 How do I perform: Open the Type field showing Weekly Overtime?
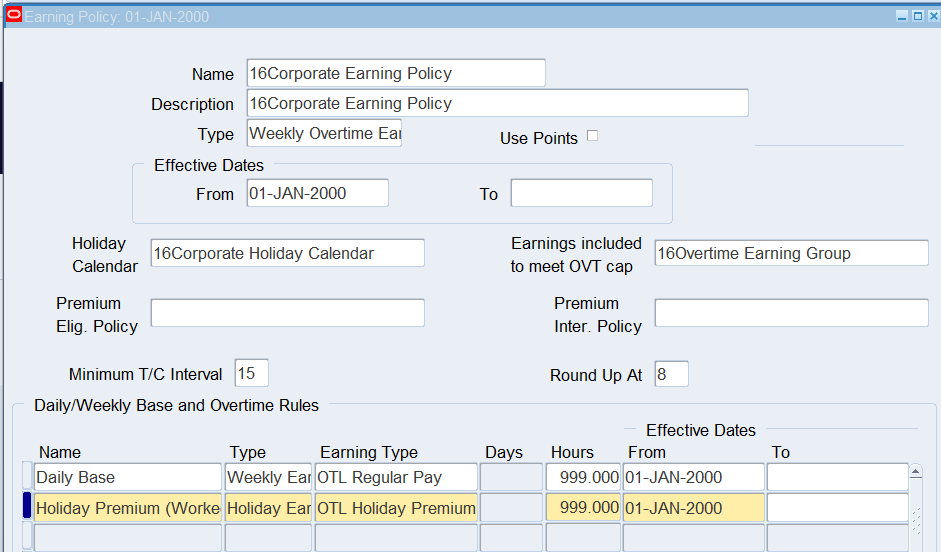pos(324,133)
